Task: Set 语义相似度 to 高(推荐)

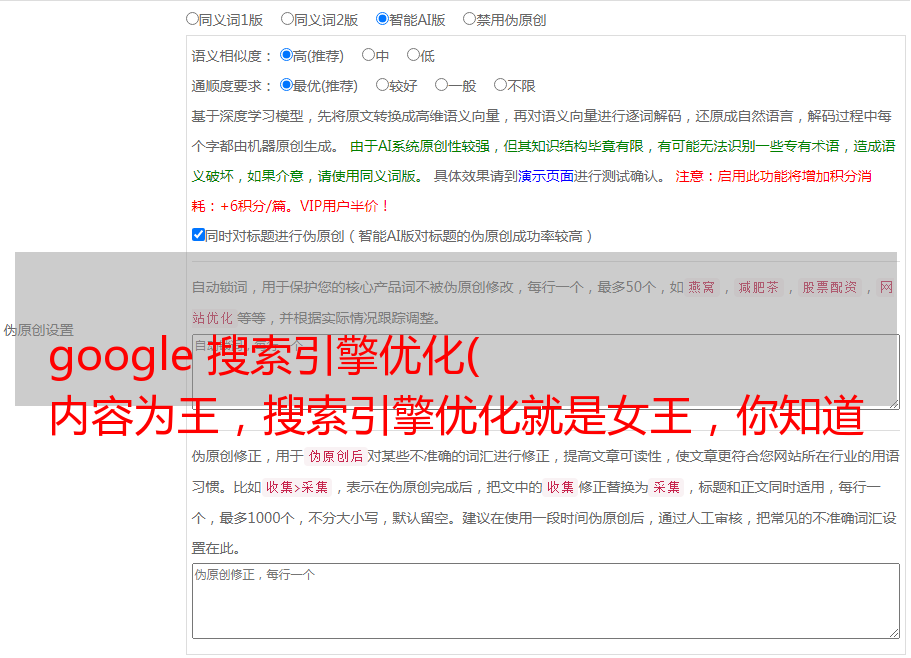Action: pyautogui.click(x=287, y=56)
